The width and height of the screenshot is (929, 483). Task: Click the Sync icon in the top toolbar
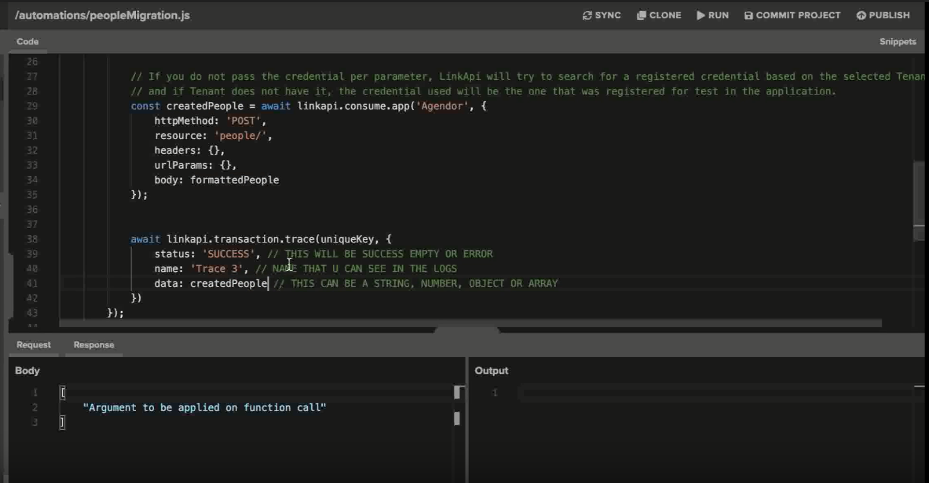pos(587,16)
